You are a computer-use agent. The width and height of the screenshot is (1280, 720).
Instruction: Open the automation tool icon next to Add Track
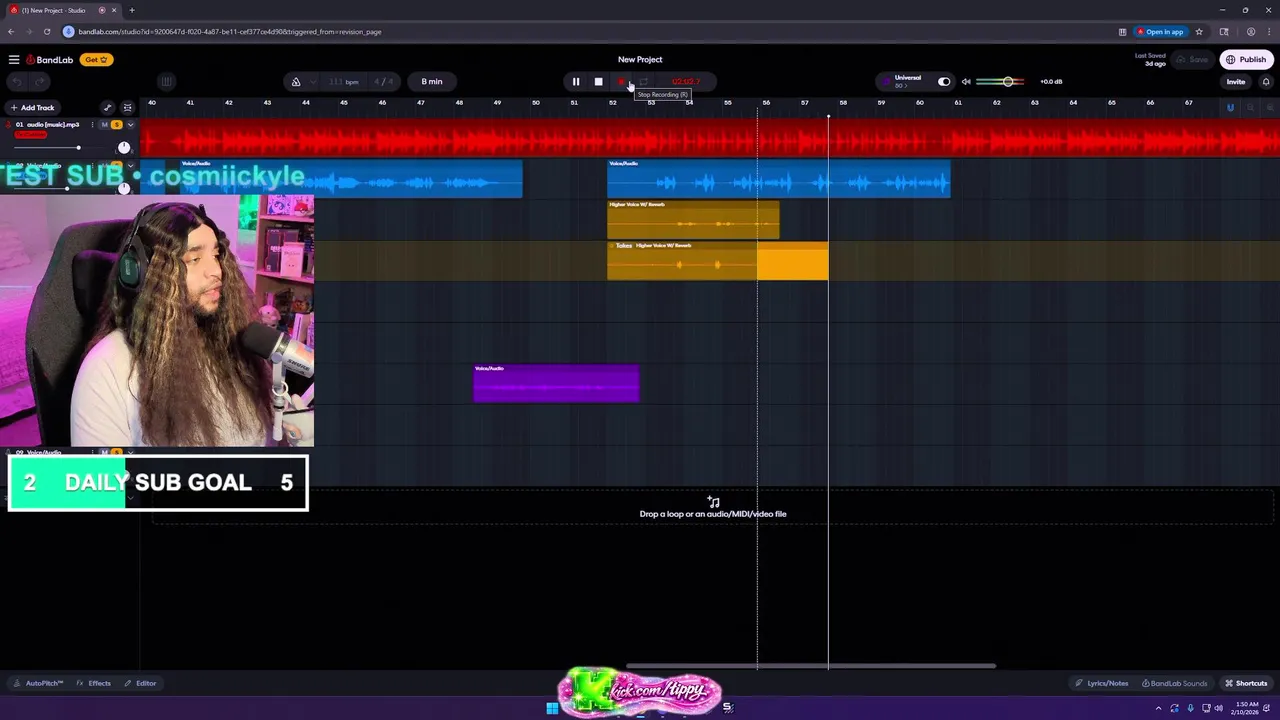pyautogui.click(x=108, y=108)
